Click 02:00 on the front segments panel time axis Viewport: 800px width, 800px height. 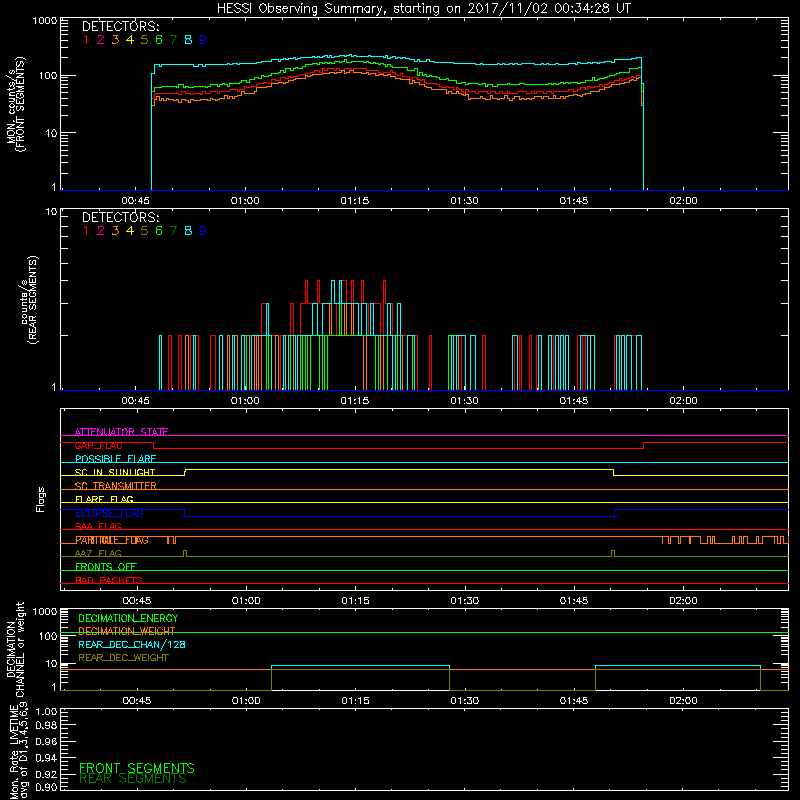[x=683, y=201]
